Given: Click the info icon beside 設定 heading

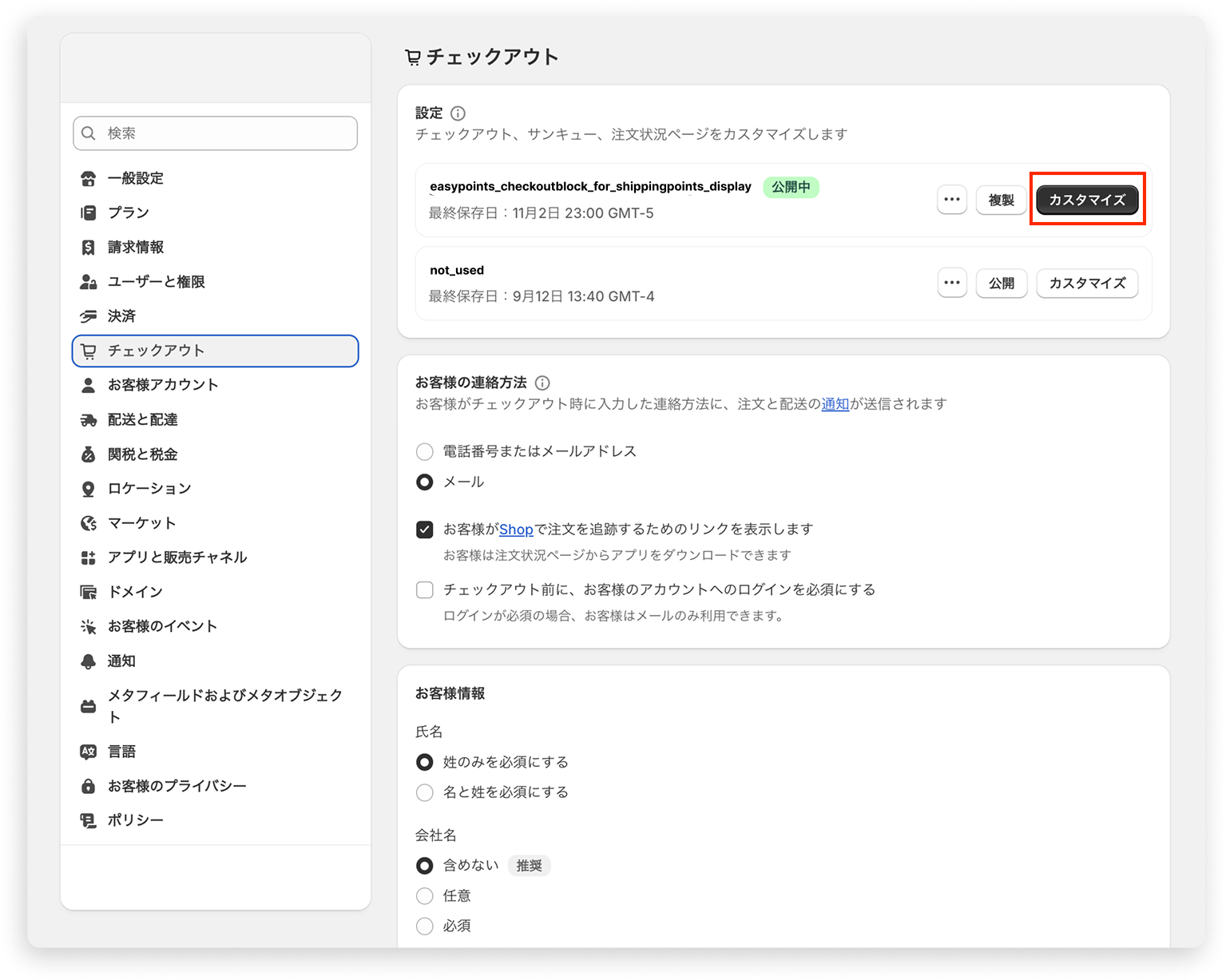Looking at the screenshot, I should [458, 113].
